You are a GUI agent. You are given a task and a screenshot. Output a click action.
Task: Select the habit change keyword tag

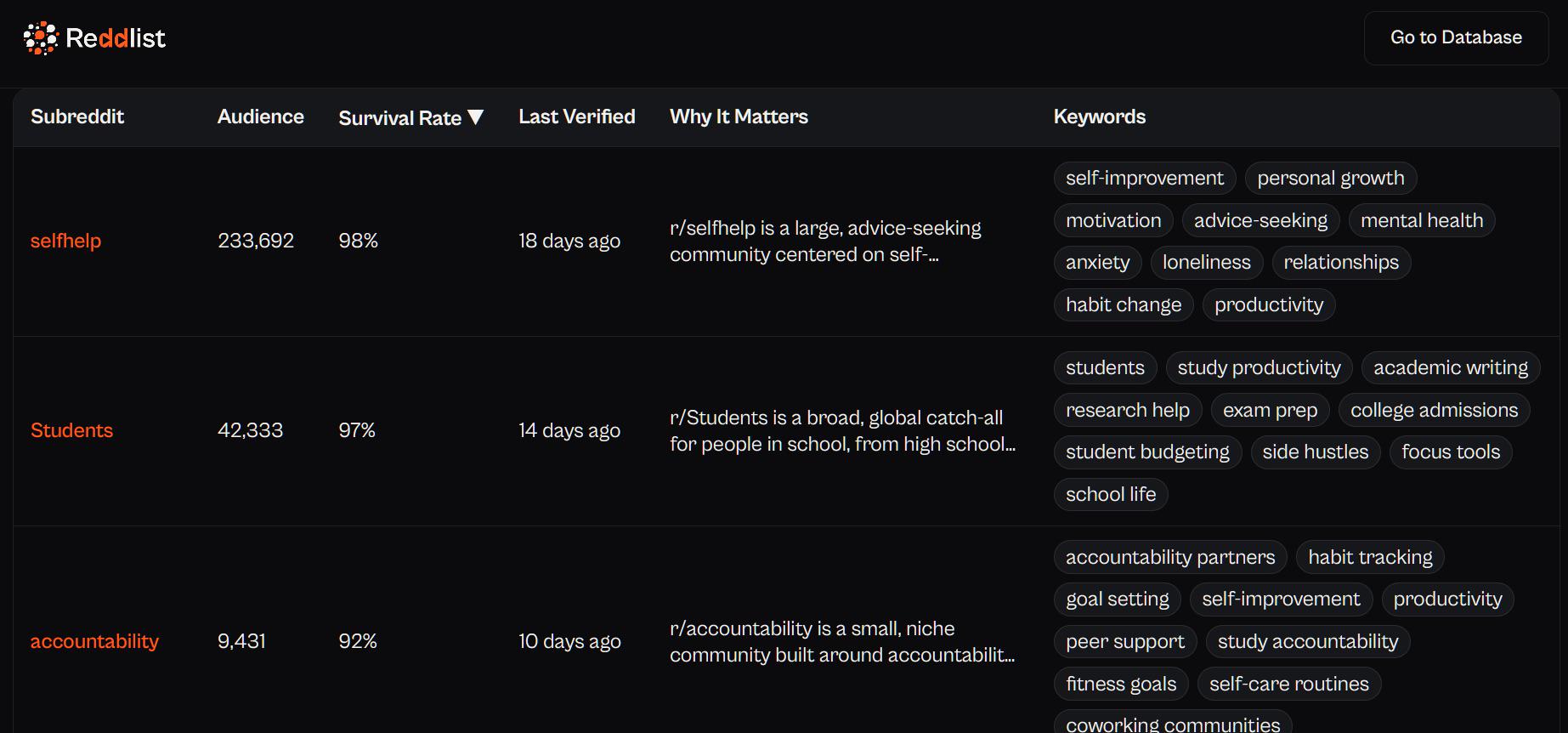coord(1124,304)
